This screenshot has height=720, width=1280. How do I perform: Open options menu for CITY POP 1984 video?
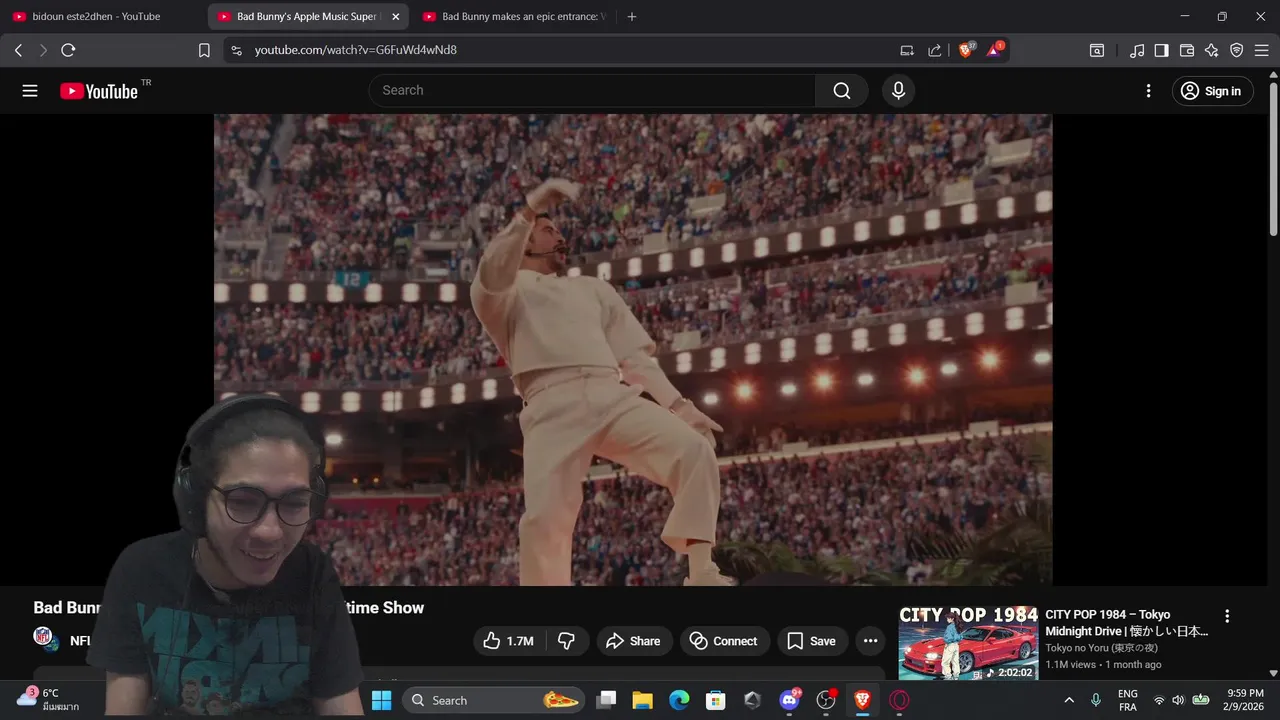(x=1227, y=616)
